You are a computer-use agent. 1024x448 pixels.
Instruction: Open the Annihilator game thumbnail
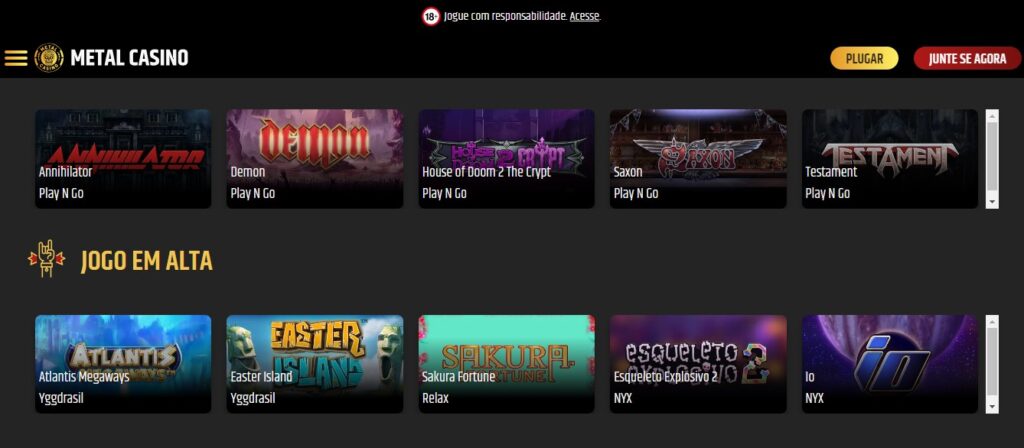pos(123,159)
